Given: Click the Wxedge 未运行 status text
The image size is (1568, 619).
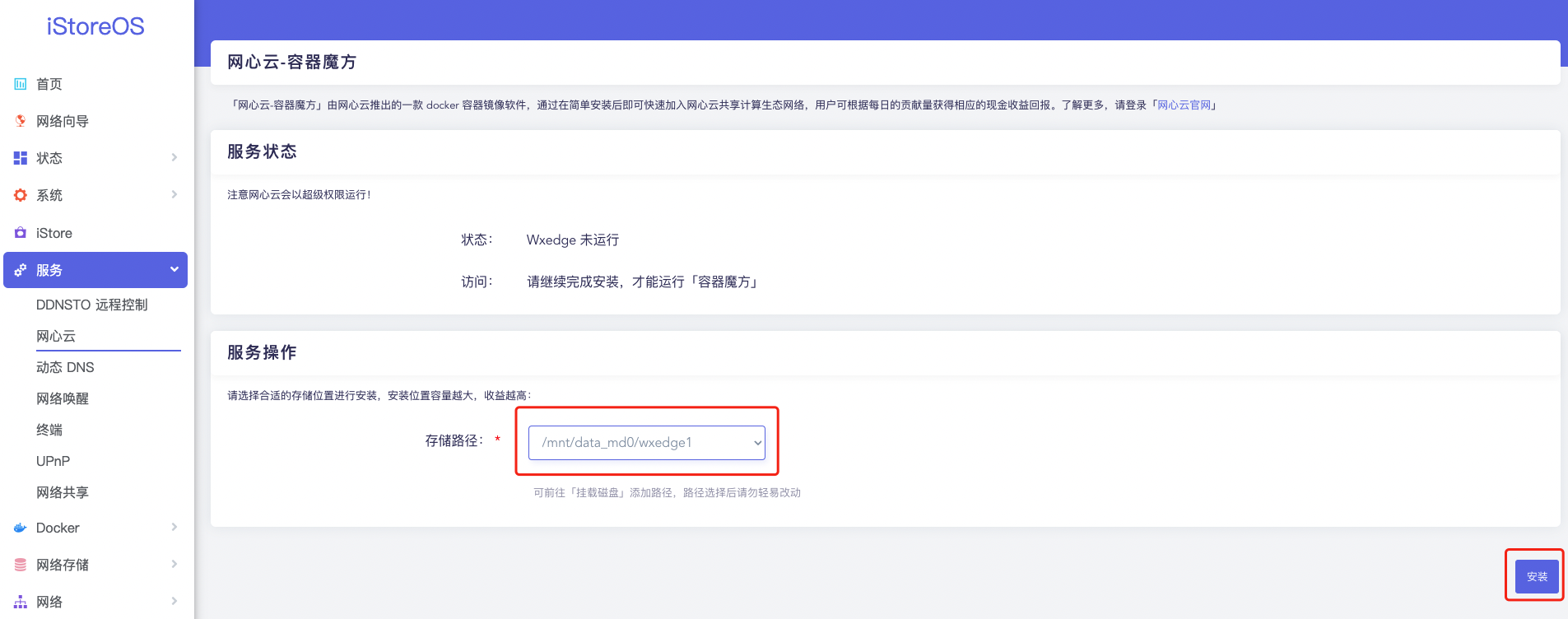Looking at the screenshot, I should [573, 240].
